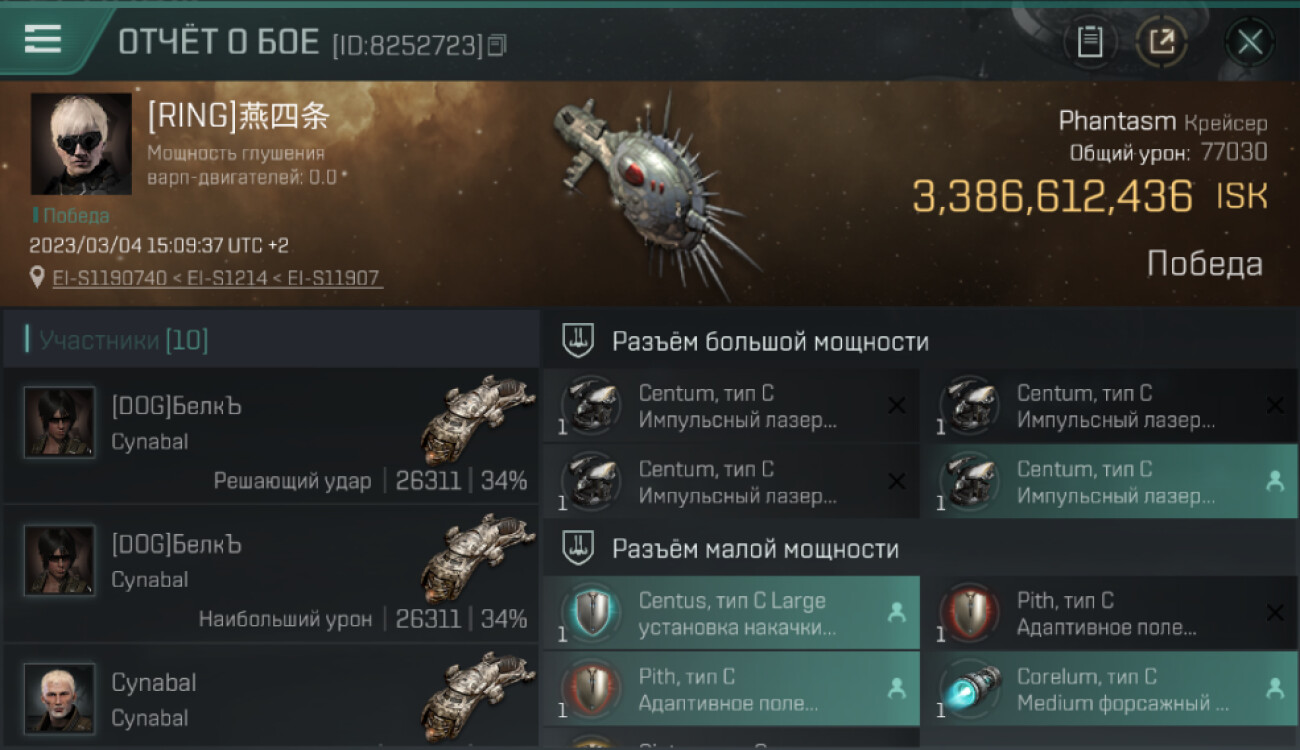The image size is (1300, 750).
Task: Select the Участники [10] tab
Action: pos(124,341)
